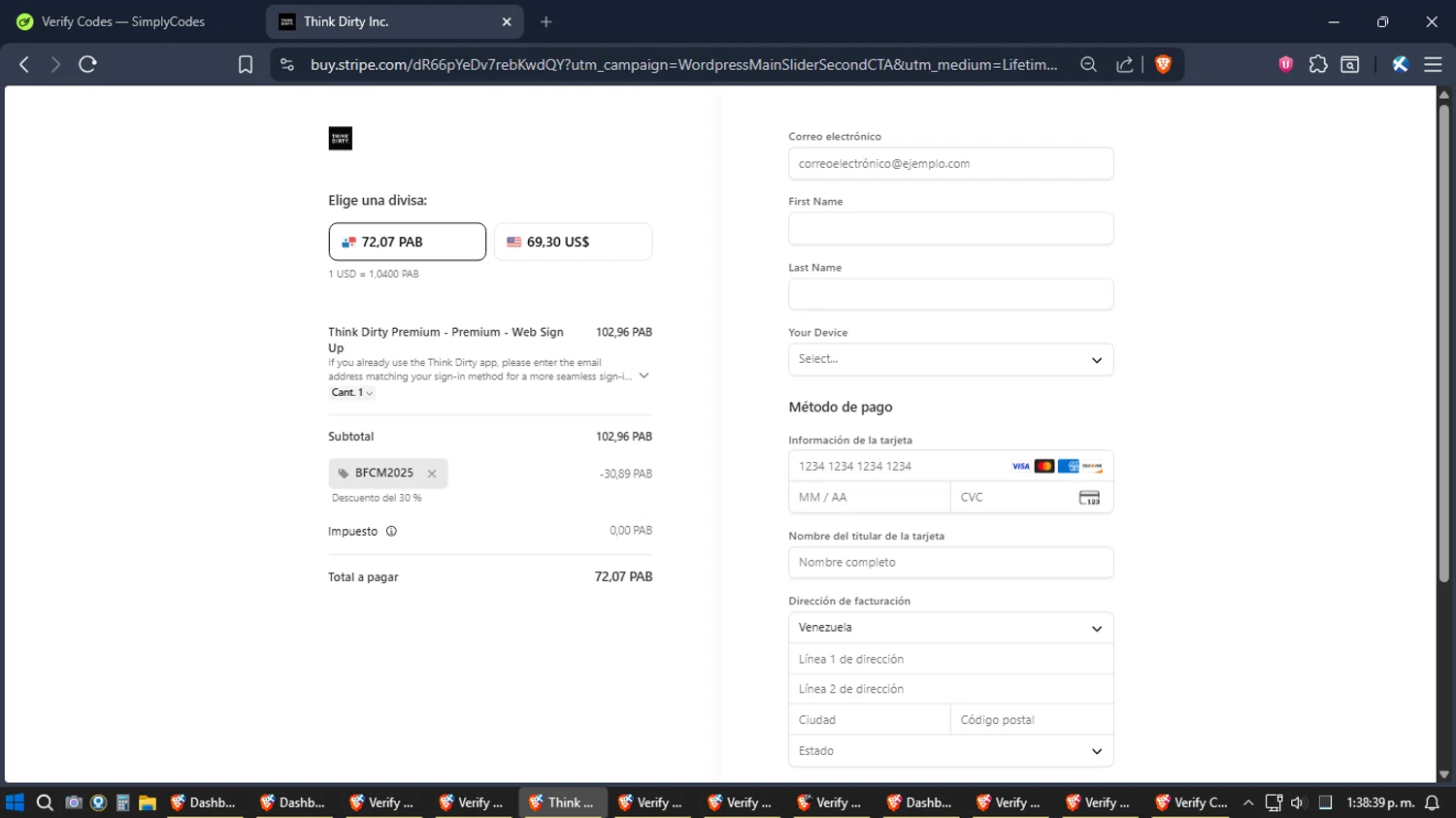Click the Brave Shields lion icon

pos(1163,64)
